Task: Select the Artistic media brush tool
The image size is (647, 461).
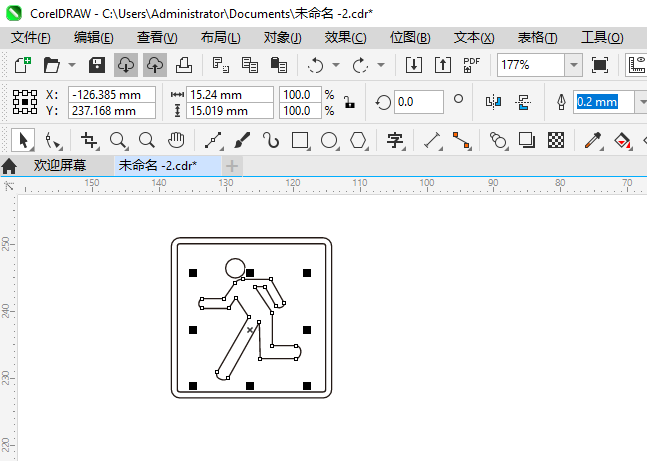Action: [242, 140]
